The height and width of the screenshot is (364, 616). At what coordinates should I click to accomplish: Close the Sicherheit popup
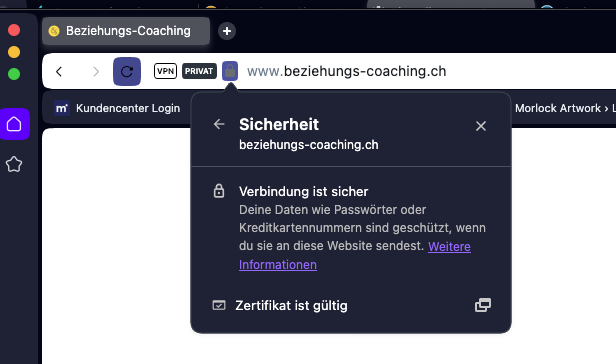pyautogui.click(x=481, y=126)
